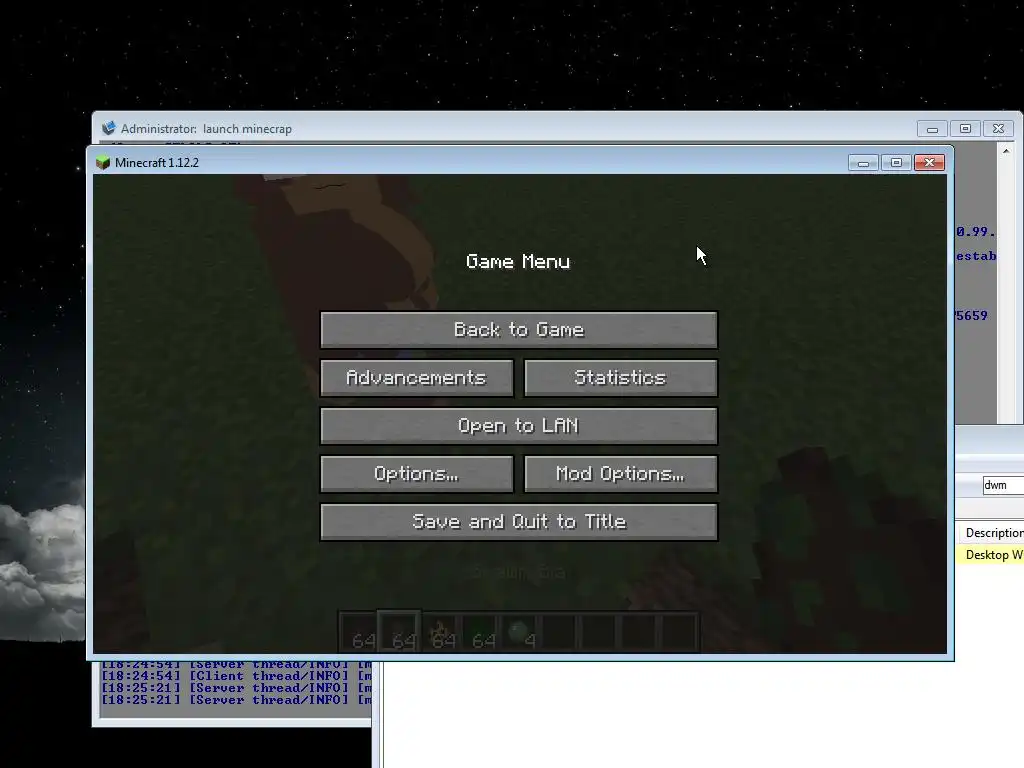Close the Minecraft 1.12.2 window
1024x768 pixels.
929,163
